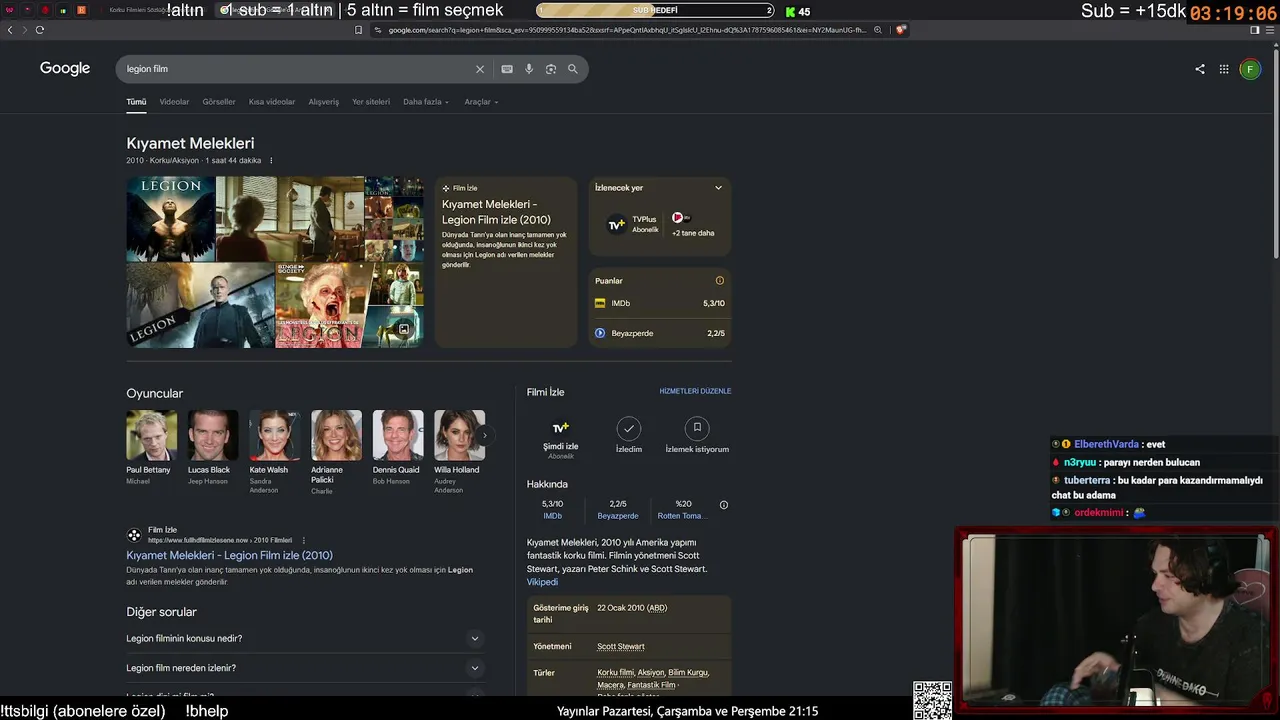
Task: Open the browser hamburger menu
Action: click(x=1269, y=30)
